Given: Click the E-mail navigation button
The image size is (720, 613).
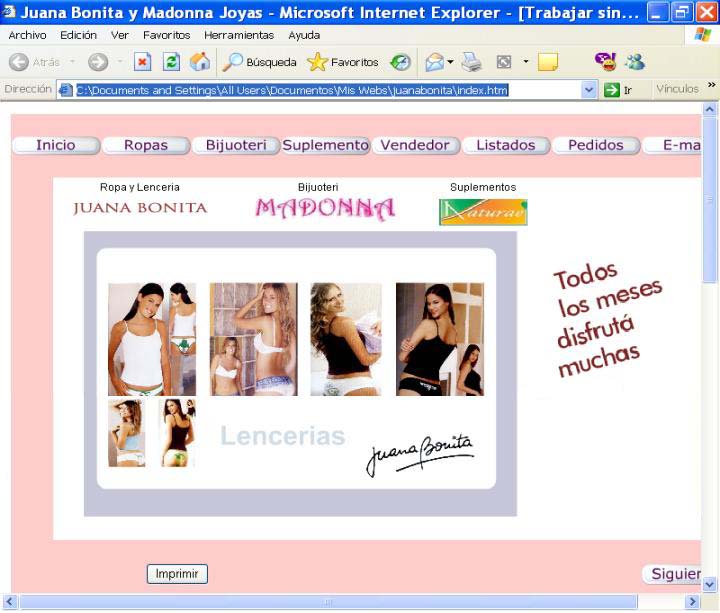Looking at the screenshot, I should (x=672, y=146).
